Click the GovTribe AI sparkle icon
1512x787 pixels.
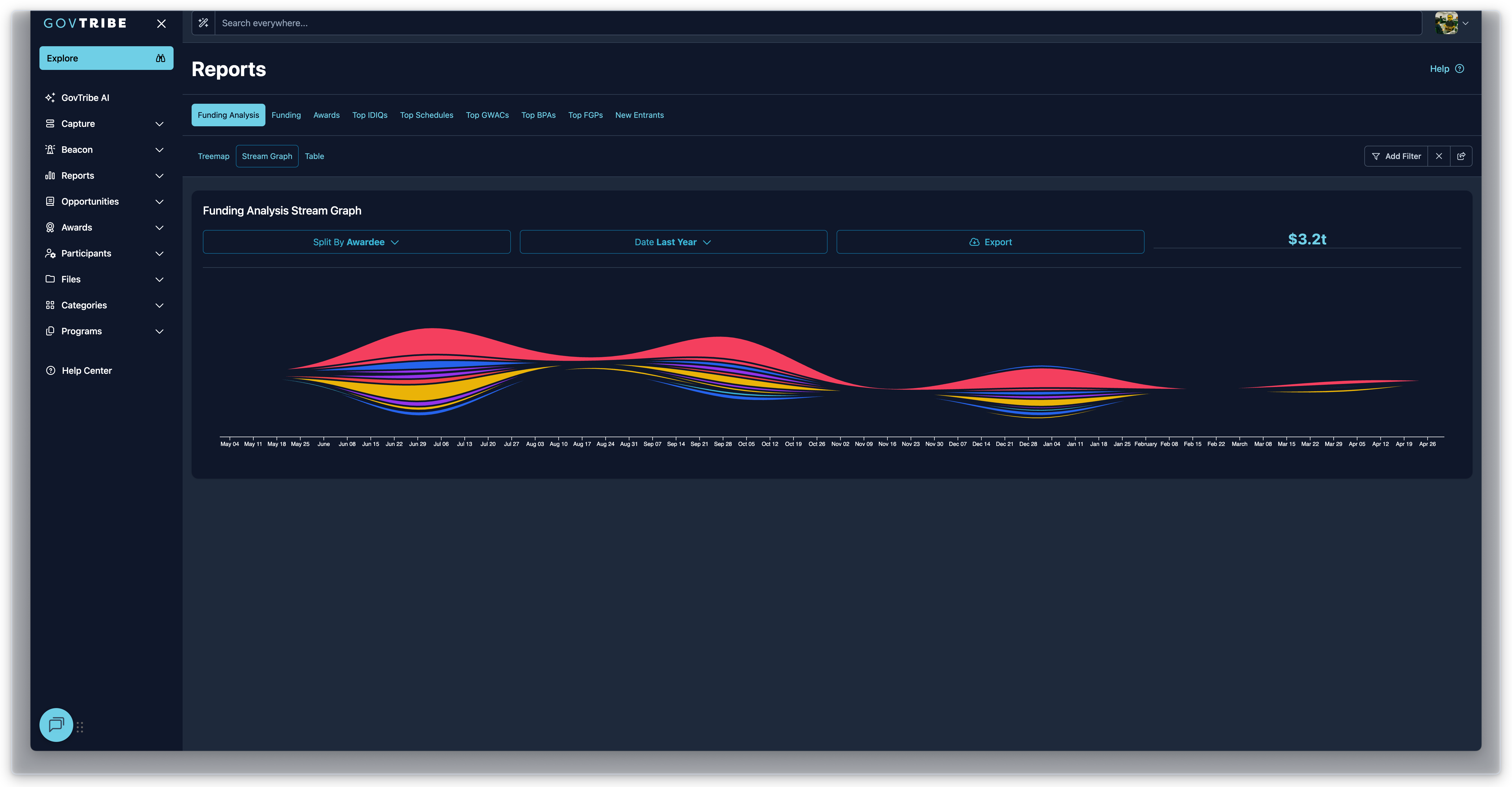click(50, 98)
